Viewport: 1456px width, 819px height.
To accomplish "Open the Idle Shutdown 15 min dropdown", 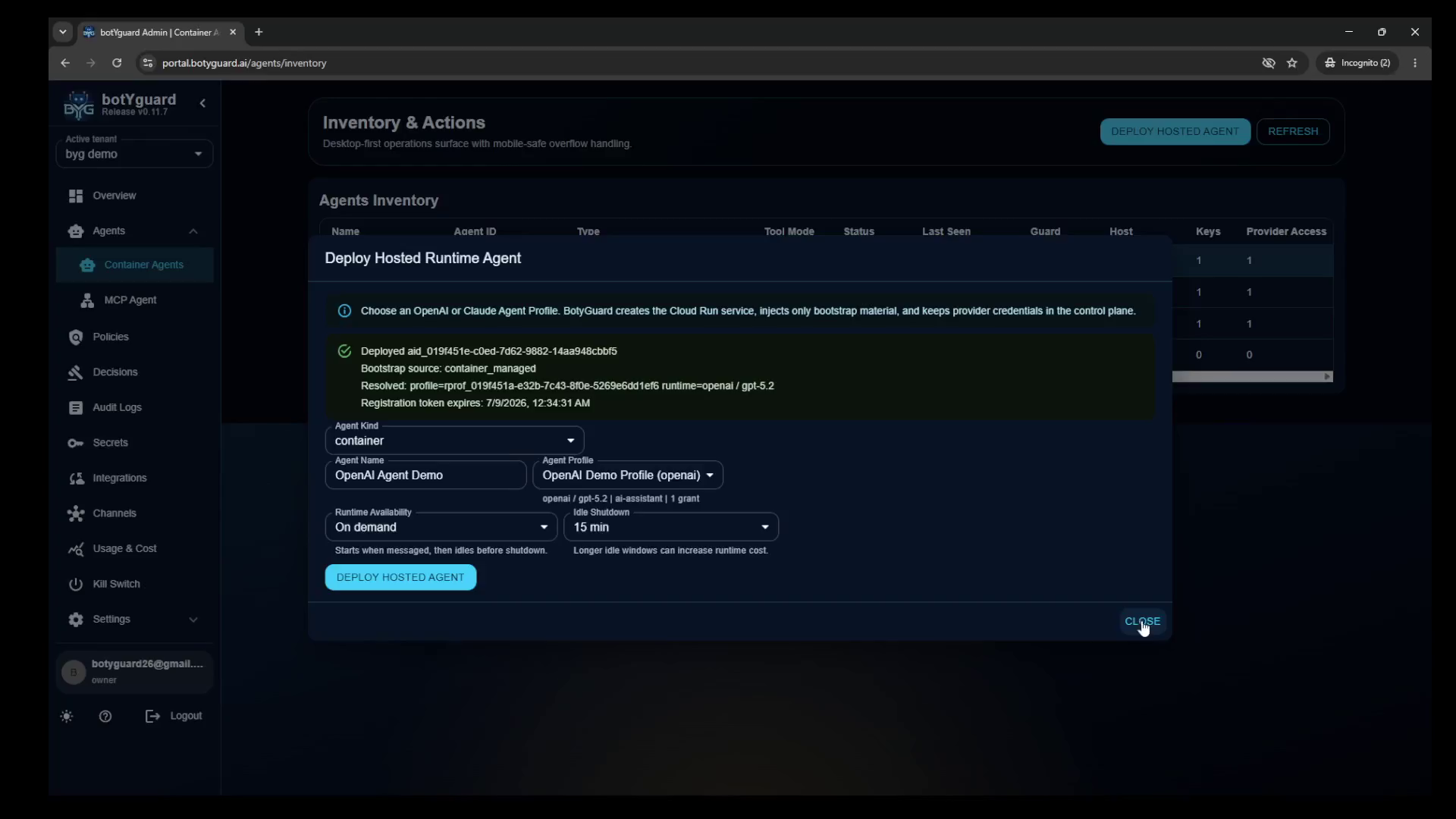I will tap(671, 527).
